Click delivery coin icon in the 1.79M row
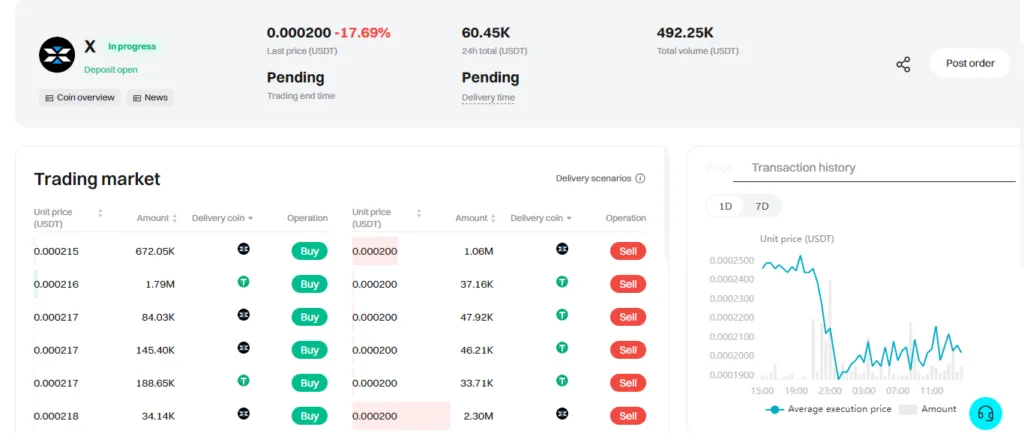This screenshot has height=433, width=1024. 244,281
